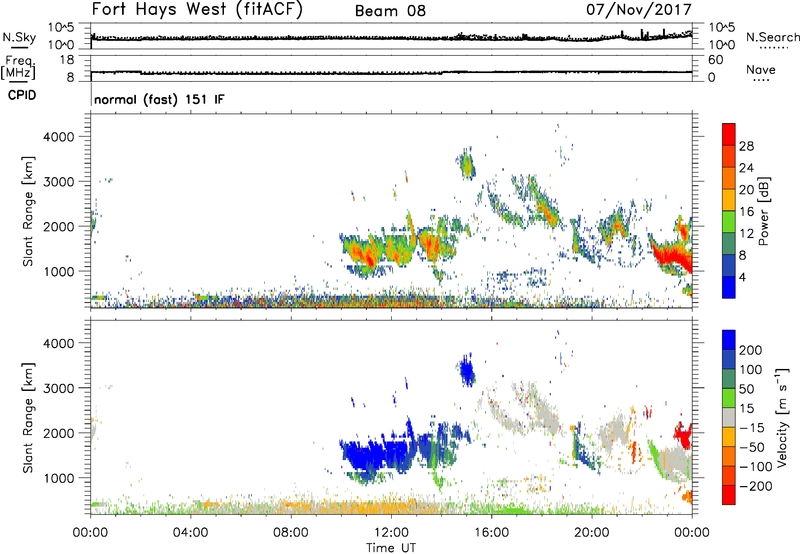This screenshot has width=800, height=554.
Task: Click the 'N.Search' legend label
Action: 772,37
